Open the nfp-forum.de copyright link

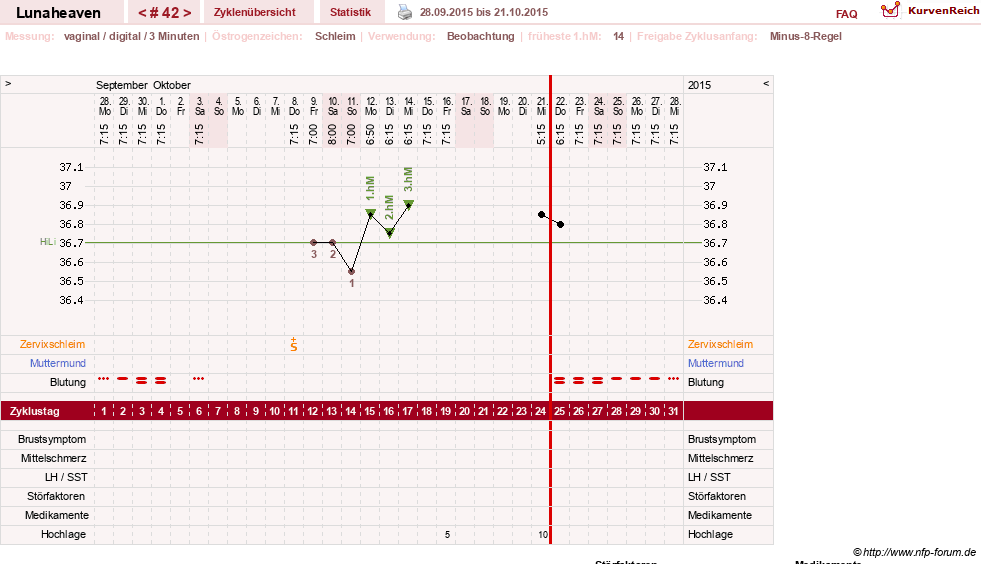pyautogui.click(x=915, y=552)
